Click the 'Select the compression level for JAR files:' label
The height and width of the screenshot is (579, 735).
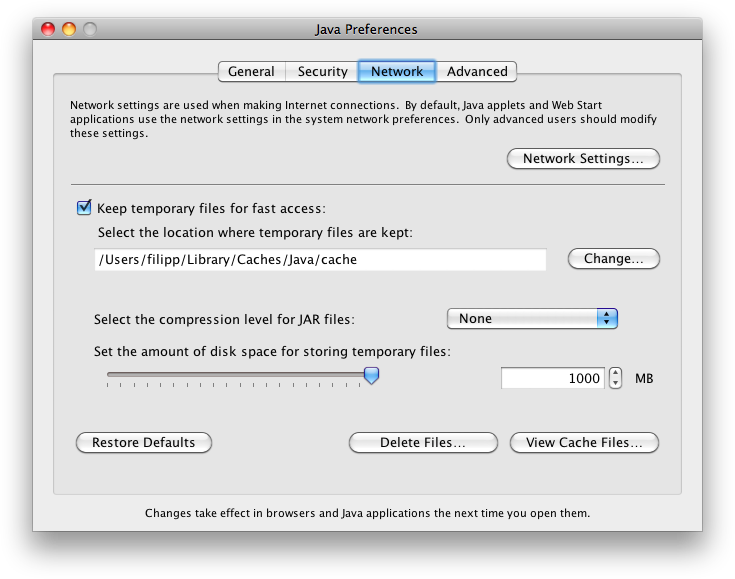224,319
